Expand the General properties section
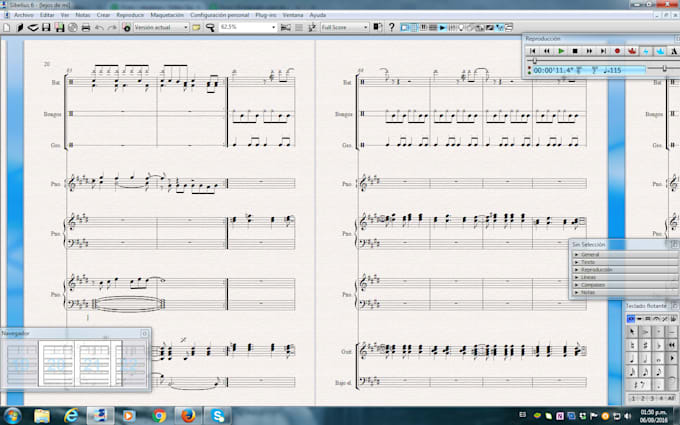This screenshot has height=425, width=680. [624, 255]
